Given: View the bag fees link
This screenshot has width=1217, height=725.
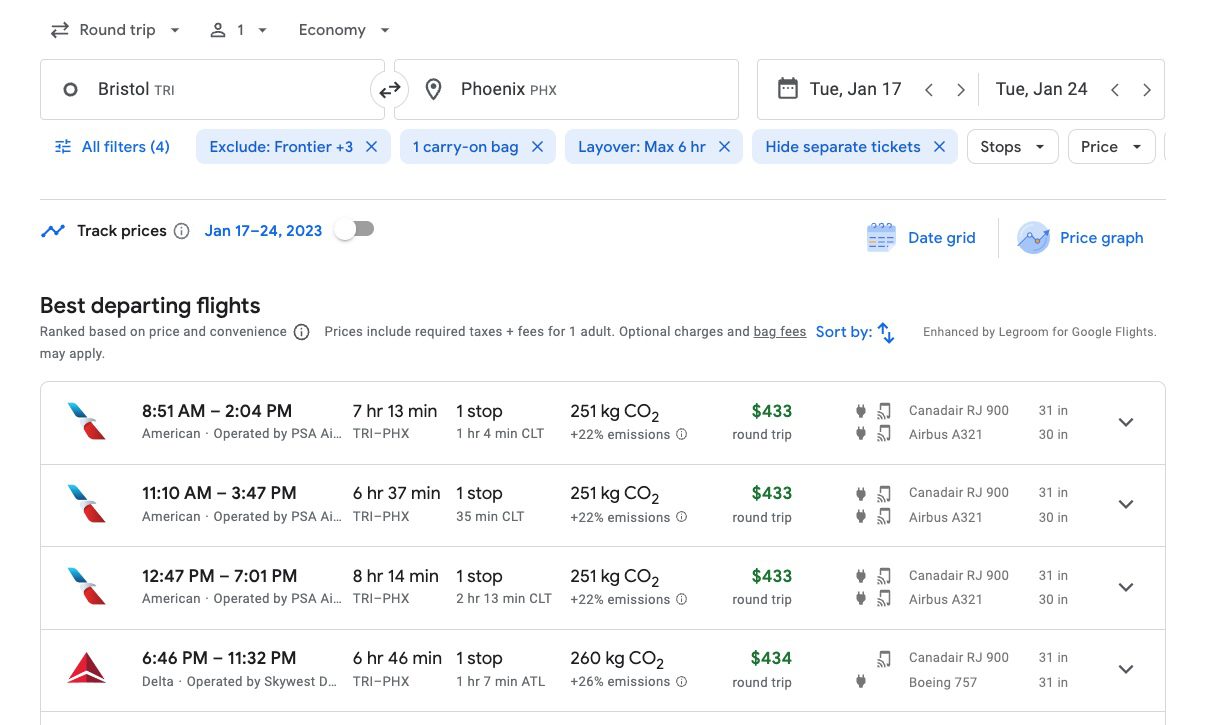Looking at the screenshot, I should click(x=780, y=331).
